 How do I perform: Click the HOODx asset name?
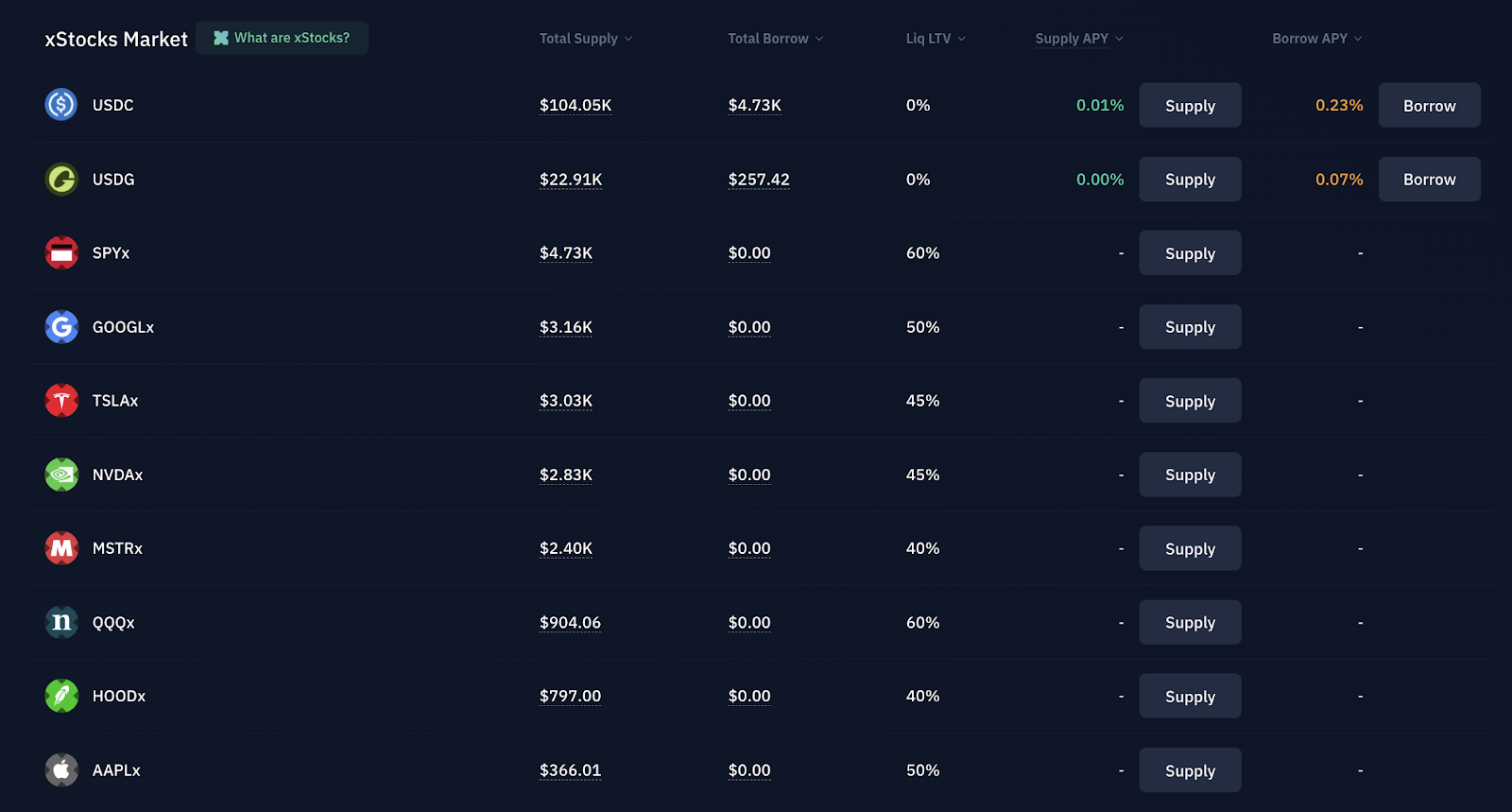119,696
